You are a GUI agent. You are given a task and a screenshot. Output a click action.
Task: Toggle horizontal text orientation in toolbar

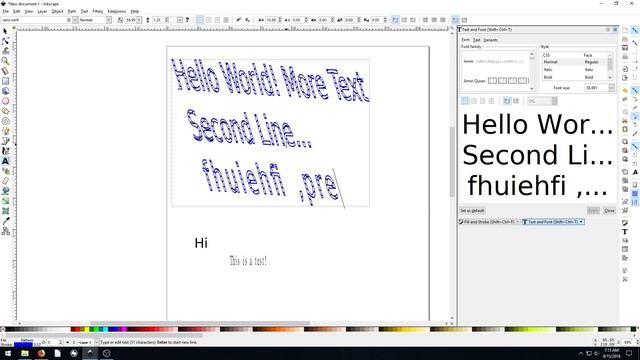pyautogui.click(x=395, y=20)
